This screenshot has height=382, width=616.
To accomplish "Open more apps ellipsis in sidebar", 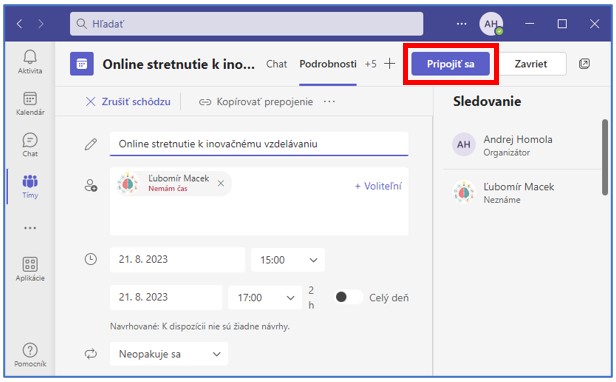I will click(30, 228).
